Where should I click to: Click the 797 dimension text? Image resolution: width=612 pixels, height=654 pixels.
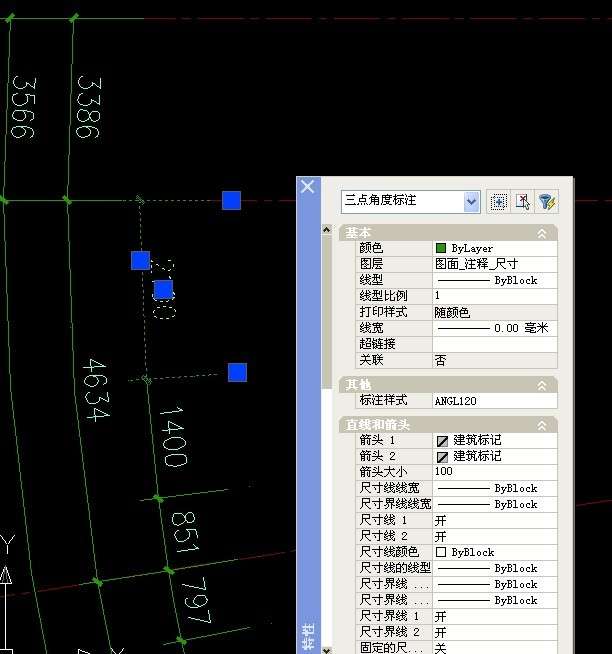196,600
